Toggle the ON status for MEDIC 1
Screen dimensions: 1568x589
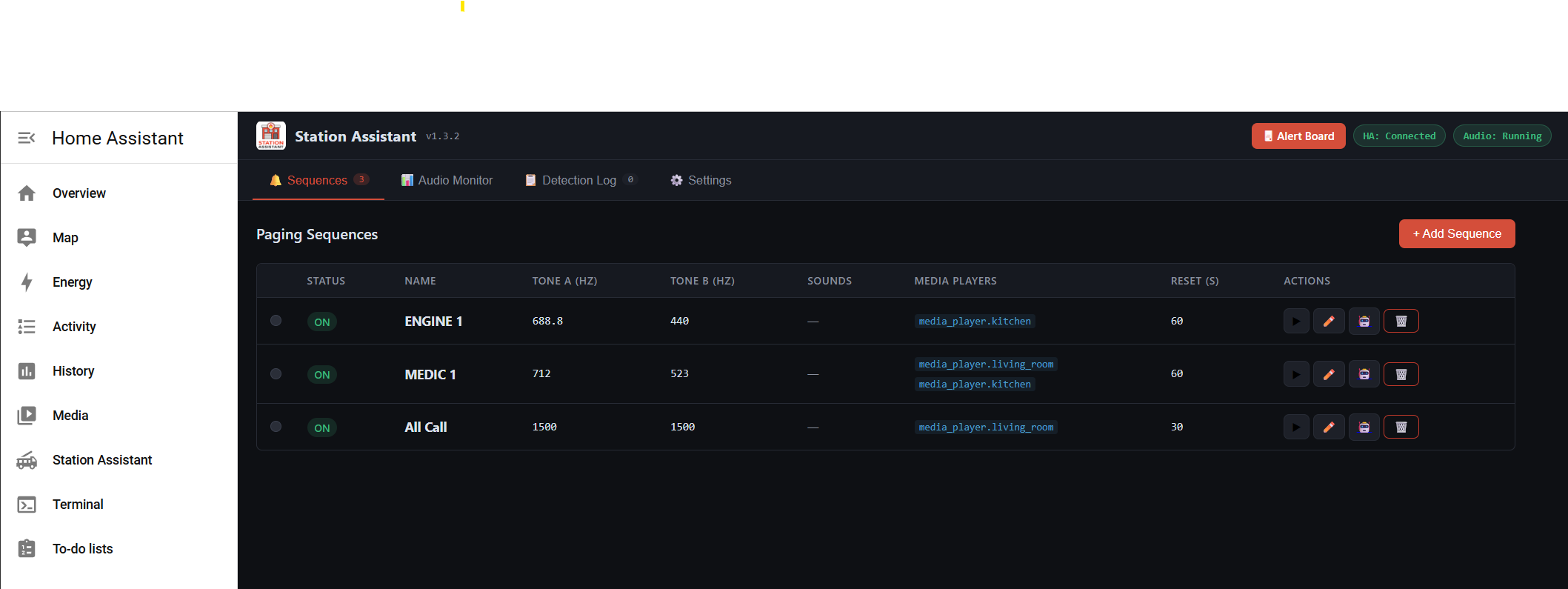322,374
